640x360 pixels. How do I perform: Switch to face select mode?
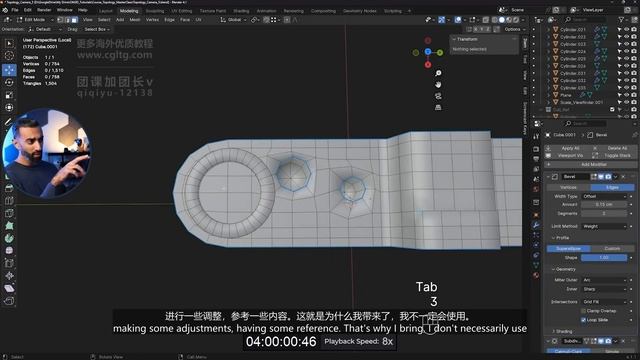coord(74,20)
